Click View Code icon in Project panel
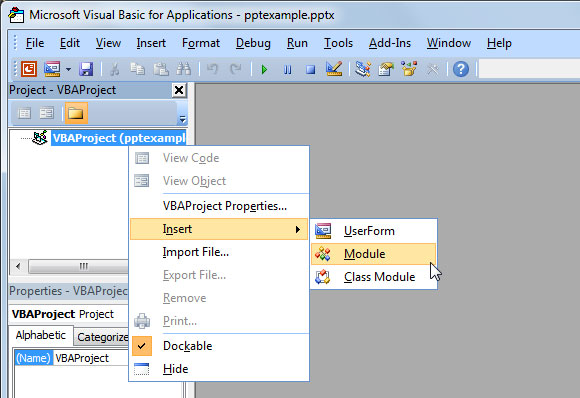 (x=24, y=113)
